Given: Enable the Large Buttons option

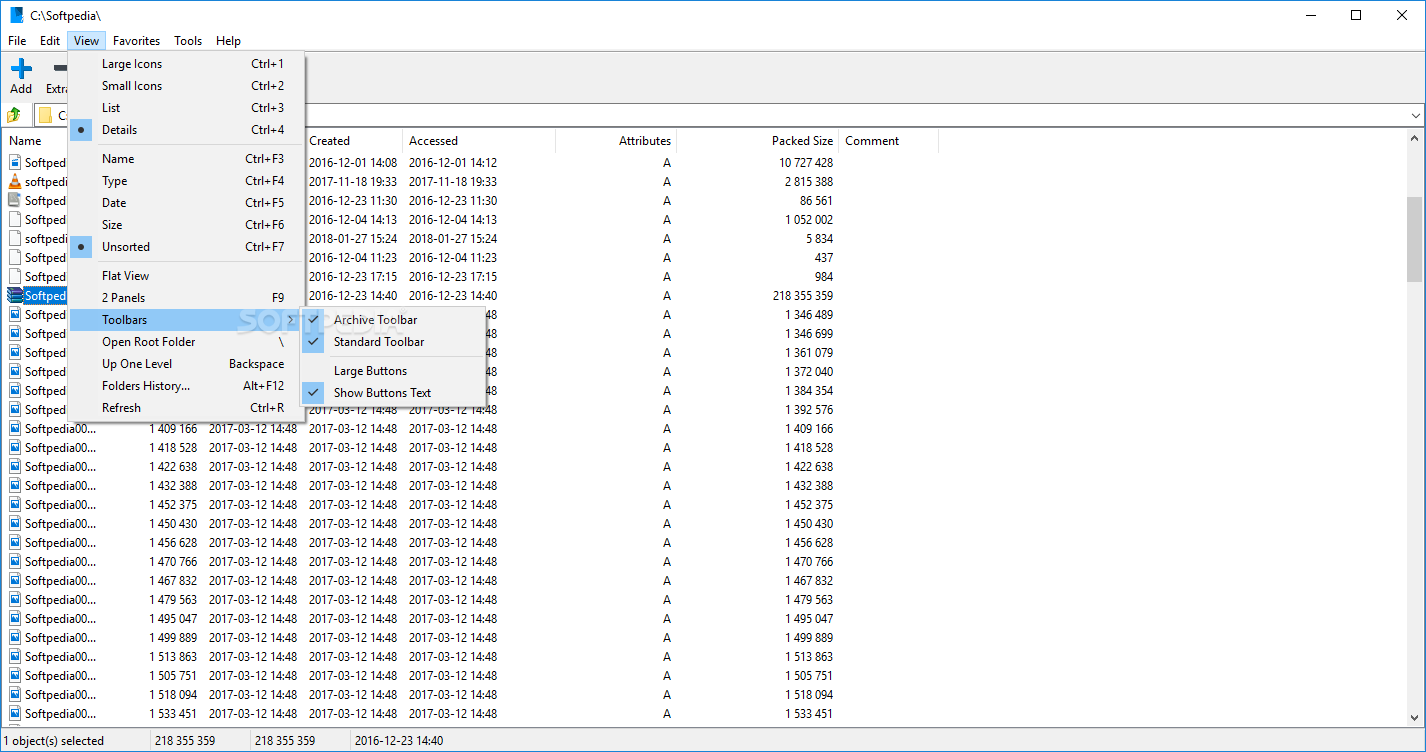Looking at the screenshot, I should pos(393,371).
